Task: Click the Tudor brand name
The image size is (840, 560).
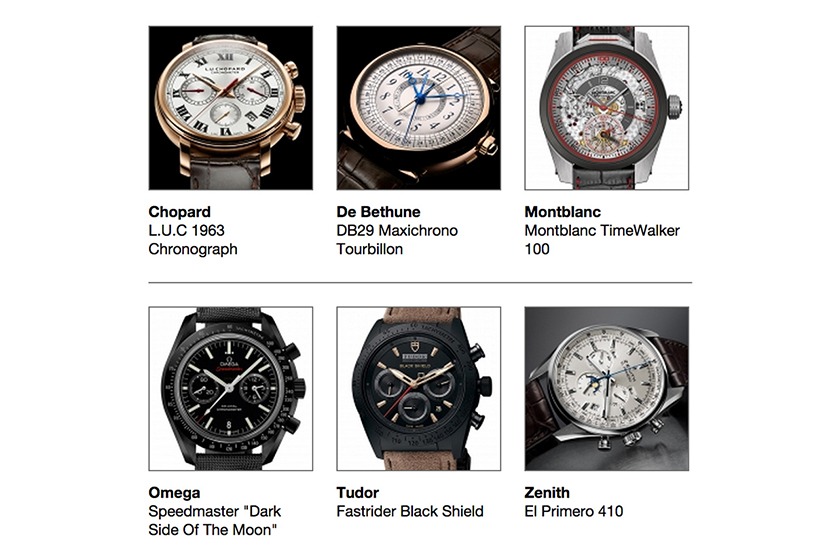Action: (357, 492)
